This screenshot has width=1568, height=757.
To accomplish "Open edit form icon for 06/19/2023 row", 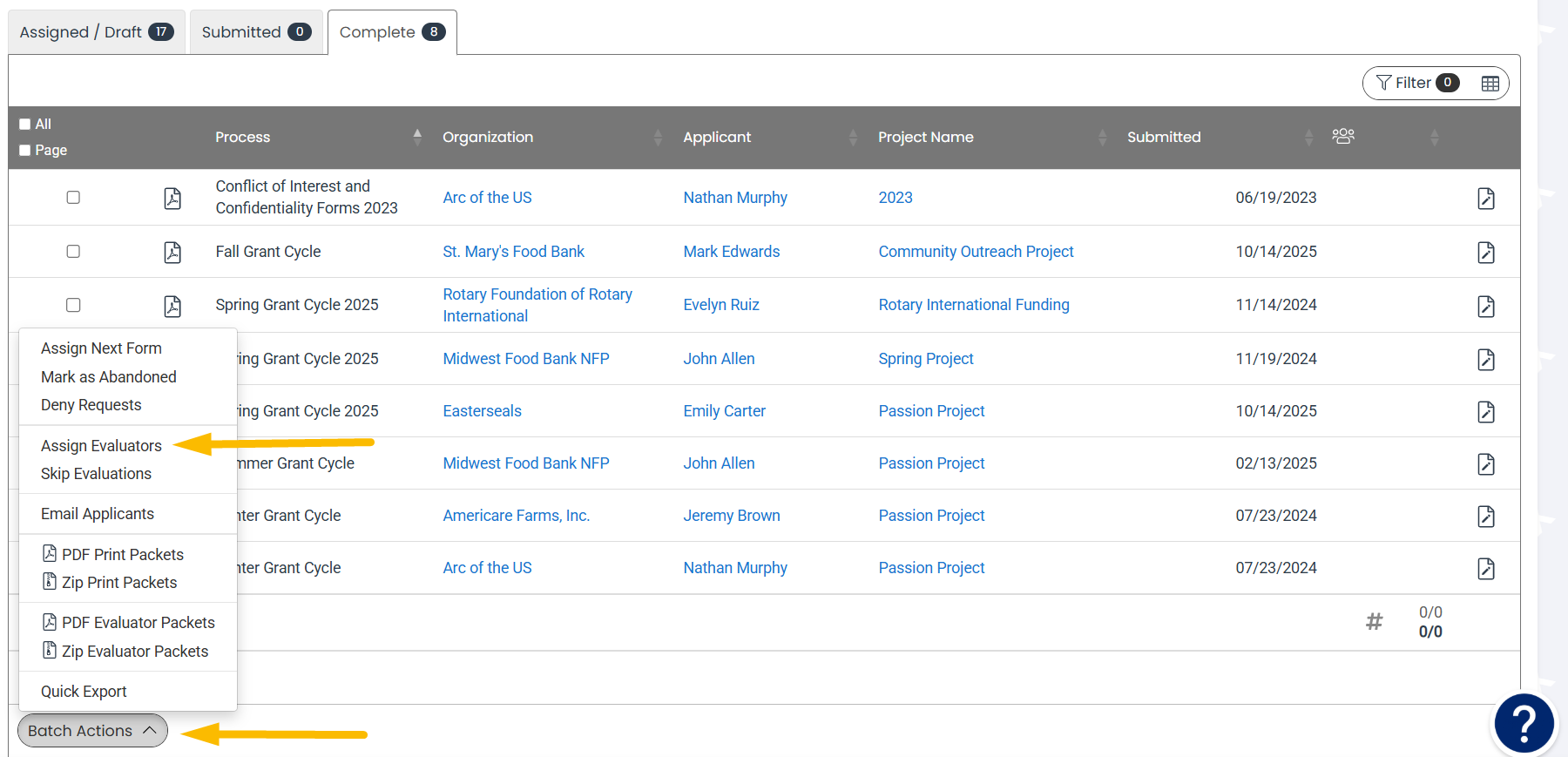I will pyautogui.click(x=1486, y=199).
